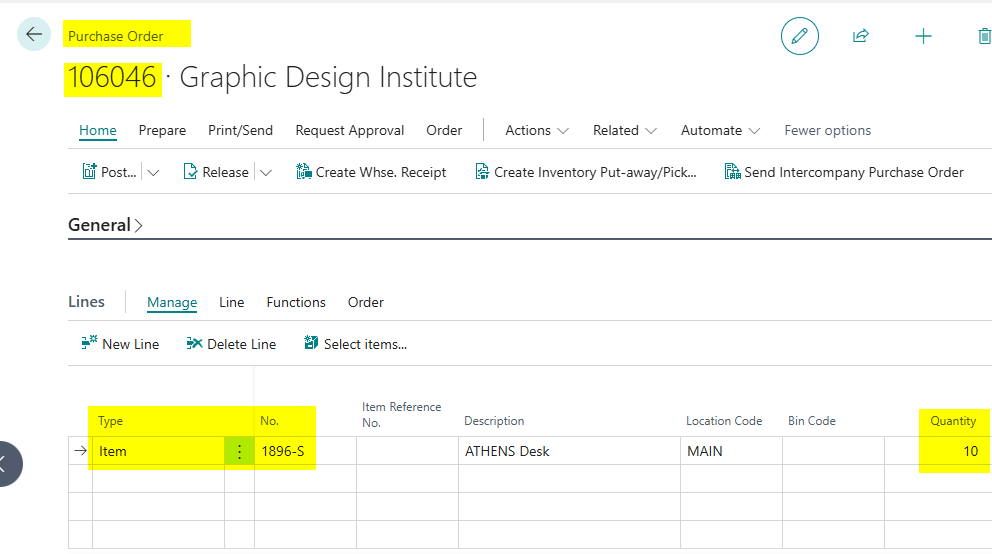Click Create Inventory Put-away/Pick

tap(585, 172)
